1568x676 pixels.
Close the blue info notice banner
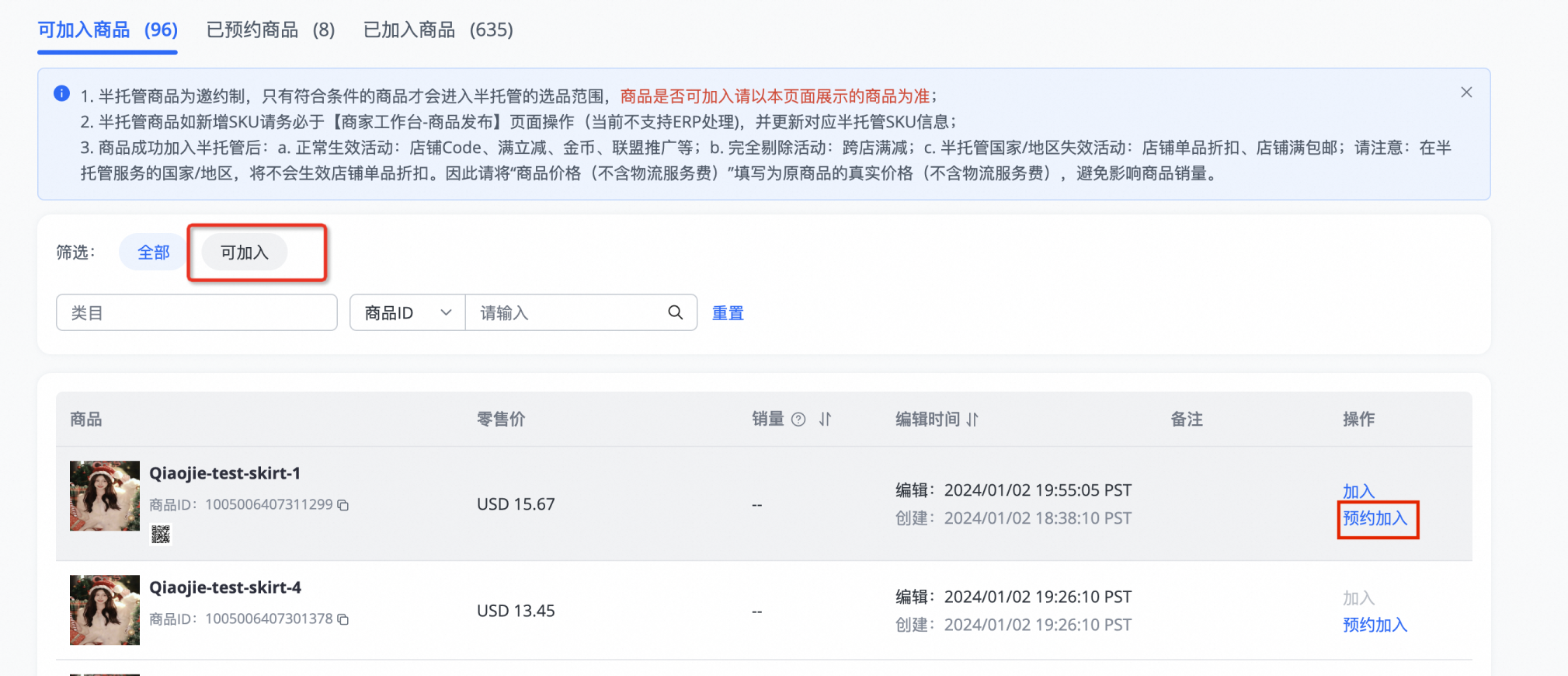click(1465, 92)
